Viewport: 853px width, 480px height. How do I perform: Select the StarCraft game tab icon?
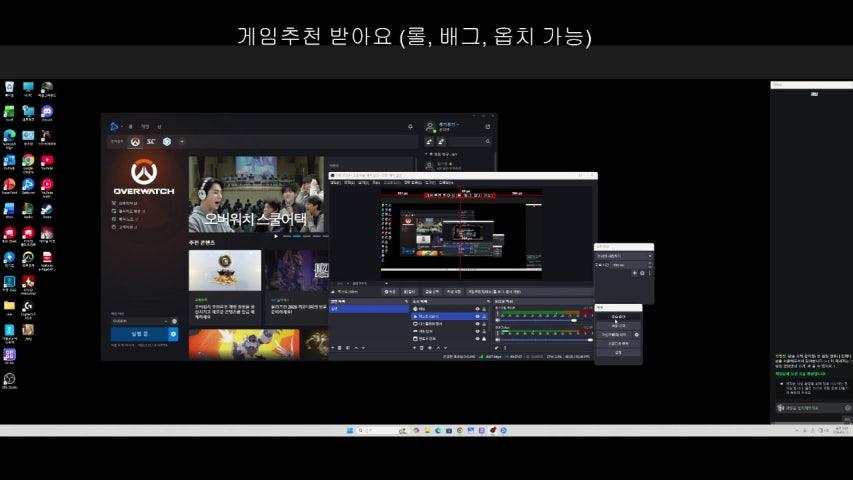pyautogui.click(x=151, y=141)
